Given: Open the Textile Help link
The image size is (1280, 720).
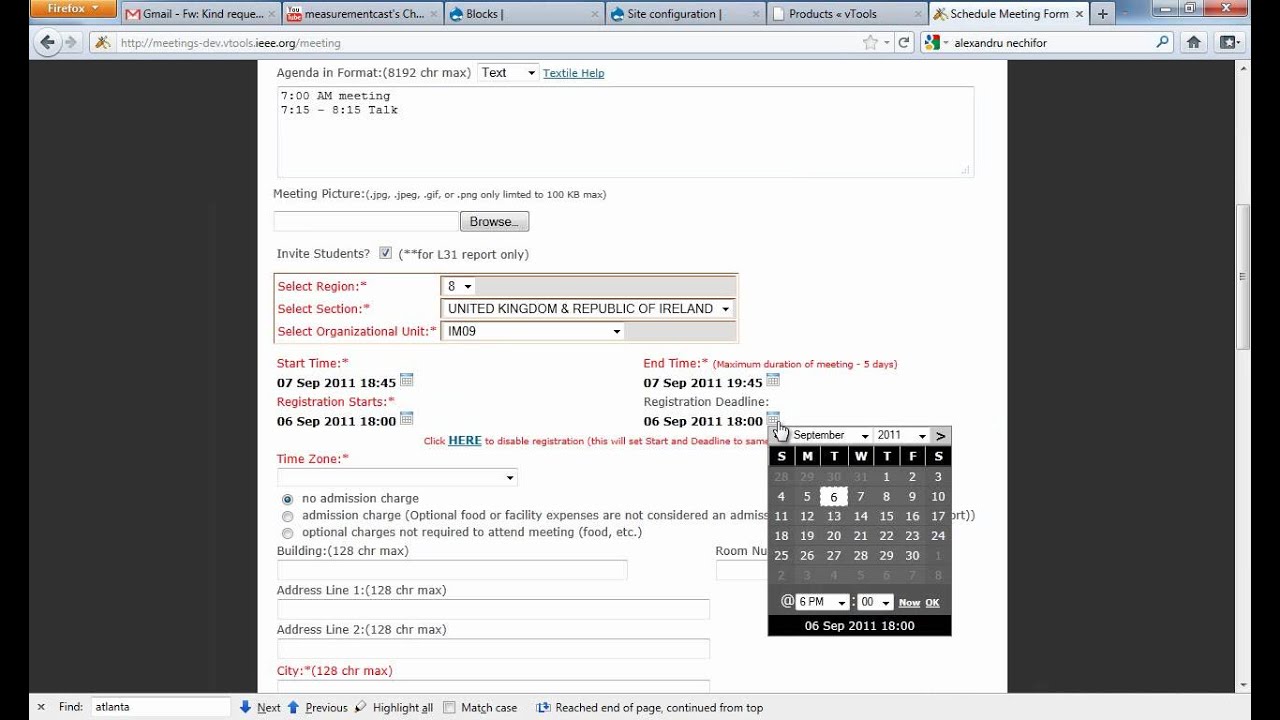Looking at the screenshot, I should (x=573, y=73).
